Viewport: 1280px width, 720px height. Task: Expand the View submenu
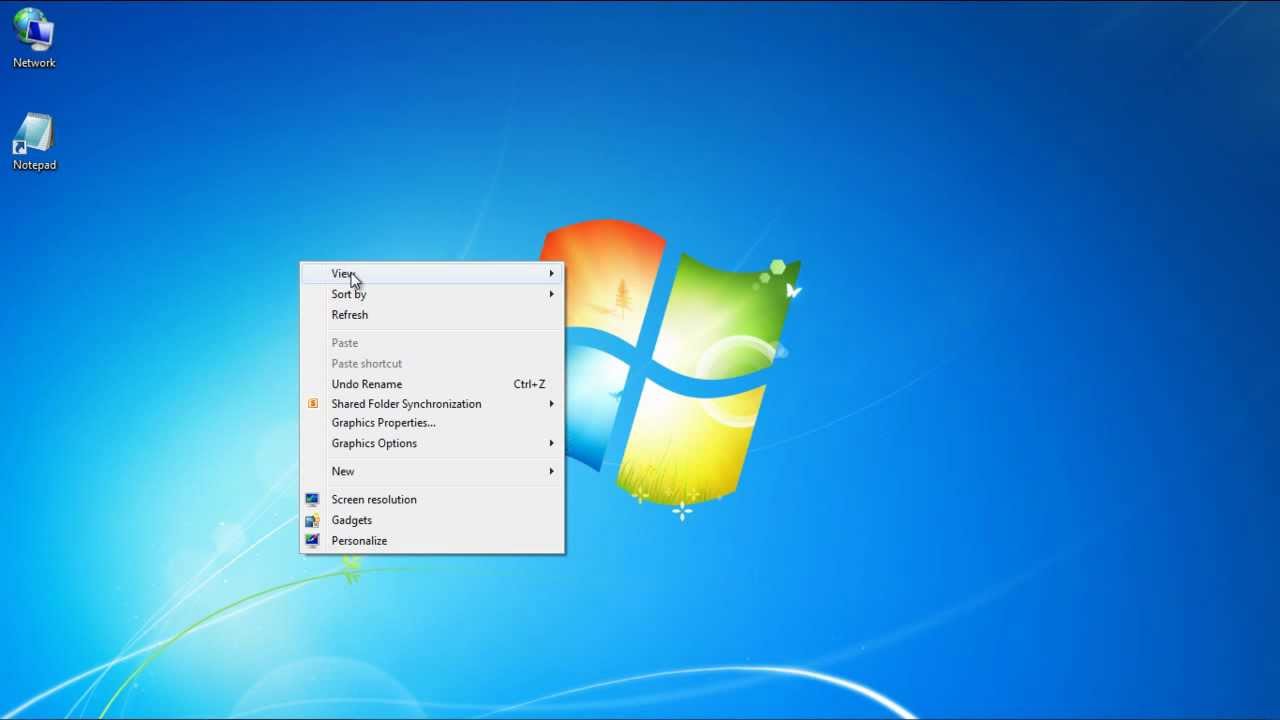click(x=551, y=273)
